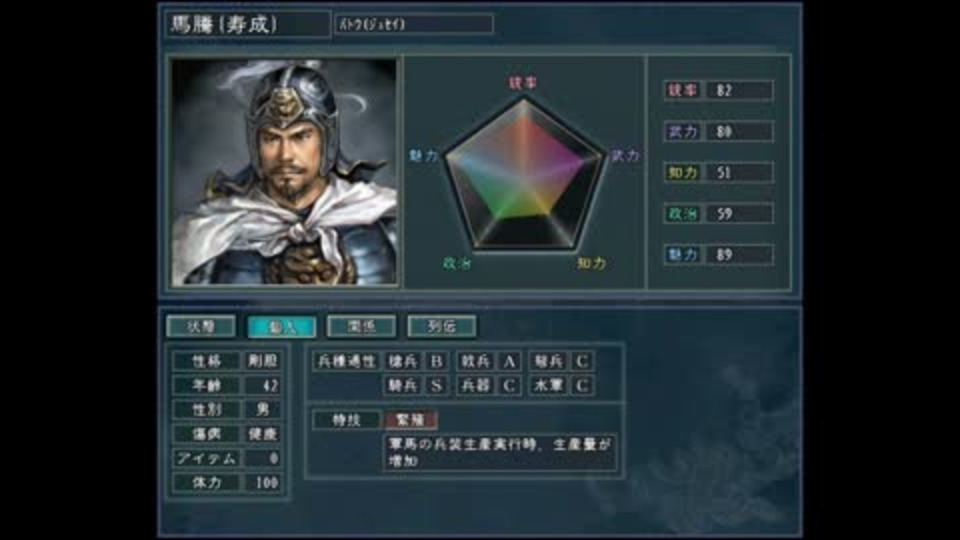Click the officer name field 馬騰
The height and width of the screenshot is (540, 960).
point(247,24)
